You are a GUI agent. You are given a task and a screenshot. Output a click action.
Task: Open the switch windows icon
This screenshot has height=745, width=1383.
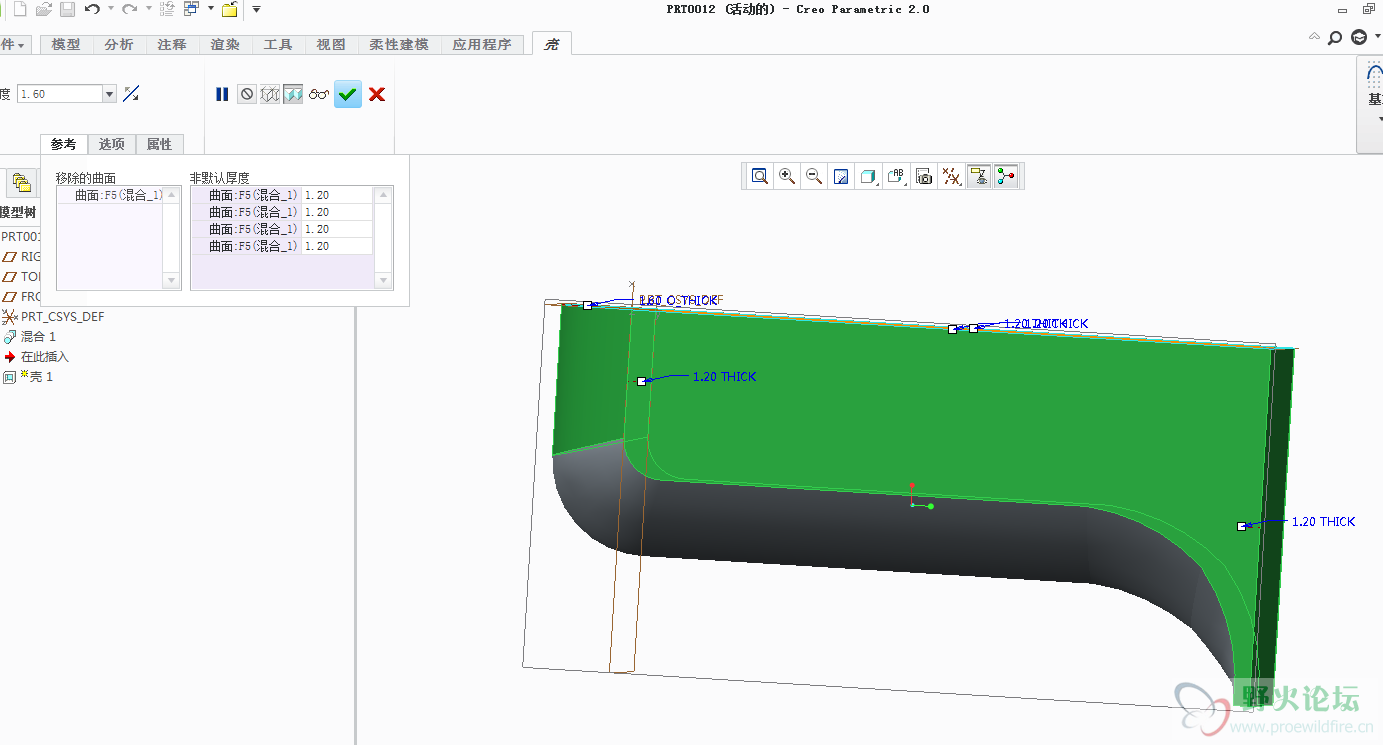click(x=191, y=9)
